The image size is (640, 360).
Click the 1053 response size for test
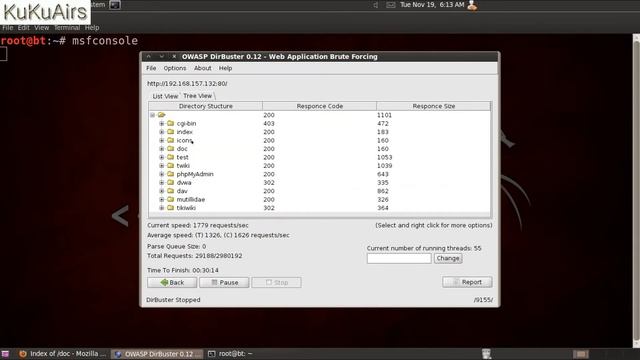384,157
